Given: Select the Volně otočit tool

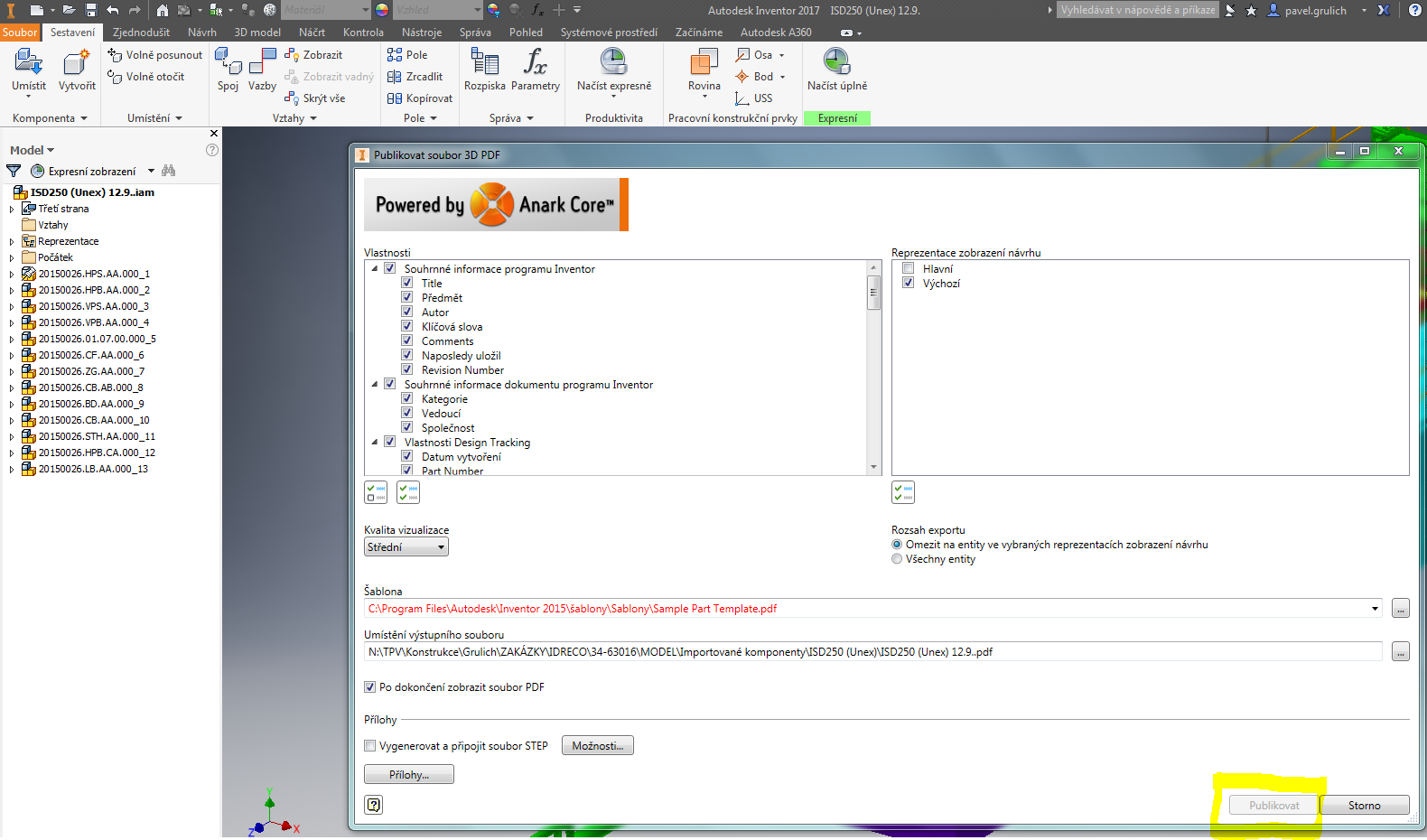Looking at the screenshot, I should tap(146, 77).
